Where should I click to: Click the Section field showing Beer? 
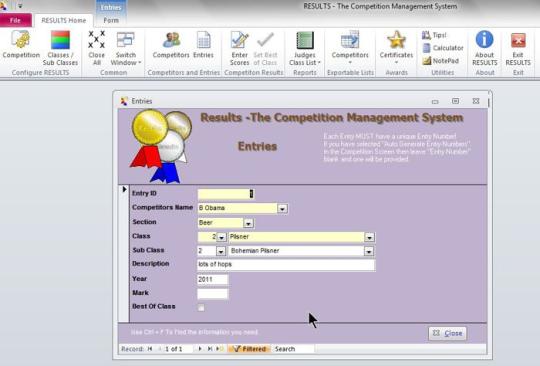220,223
